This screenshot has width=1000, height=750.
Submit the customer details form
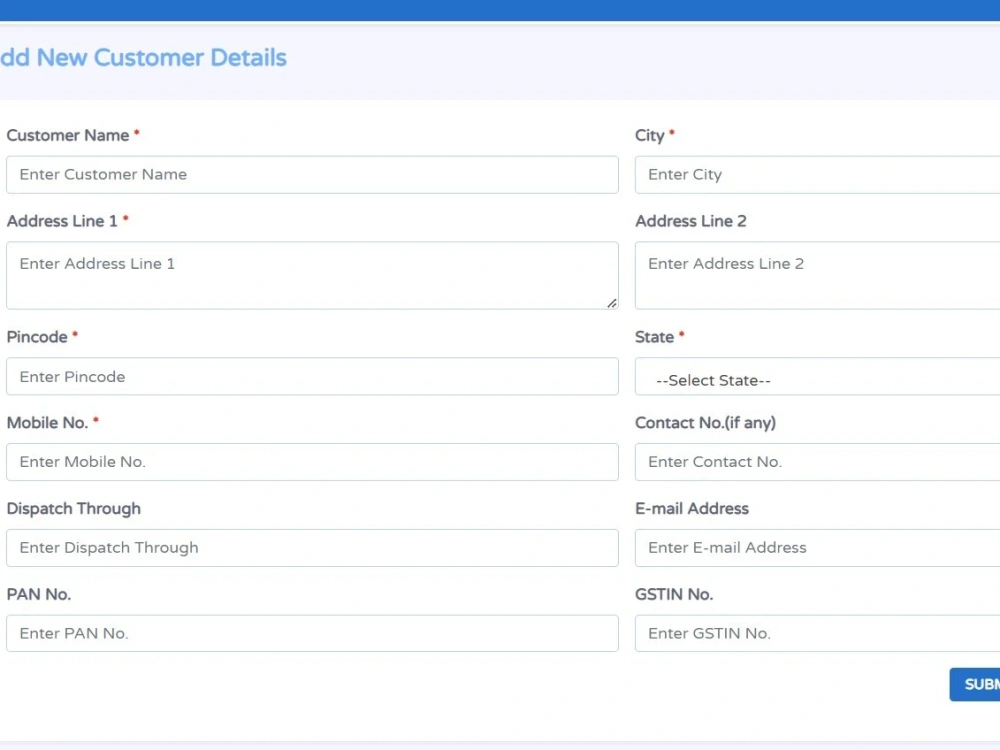975,684
